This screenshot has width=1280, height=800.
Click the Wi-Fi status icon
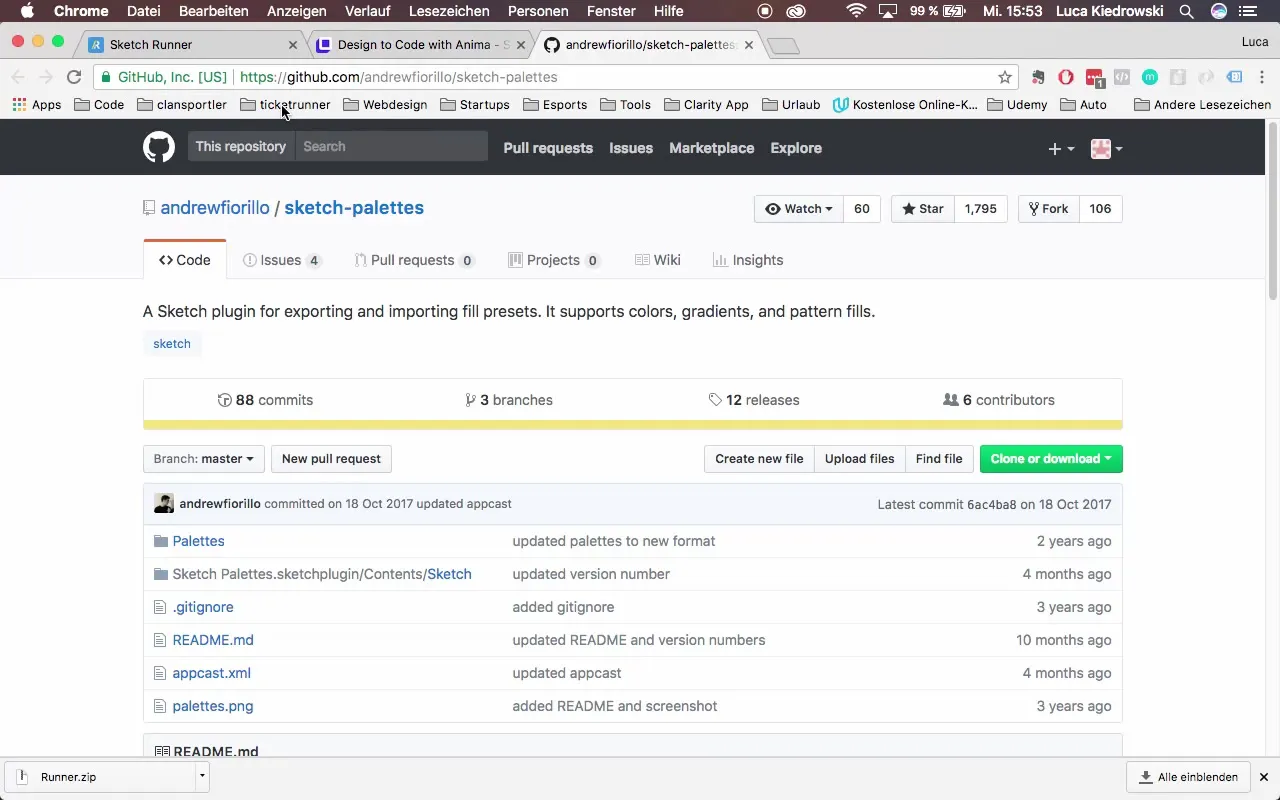click(856, 11)
